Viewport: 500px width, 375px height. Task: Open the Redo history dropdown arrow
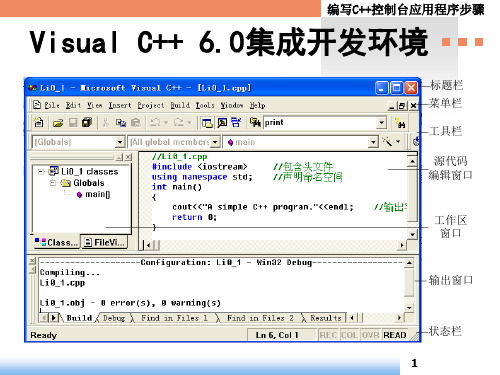[189, 123]
